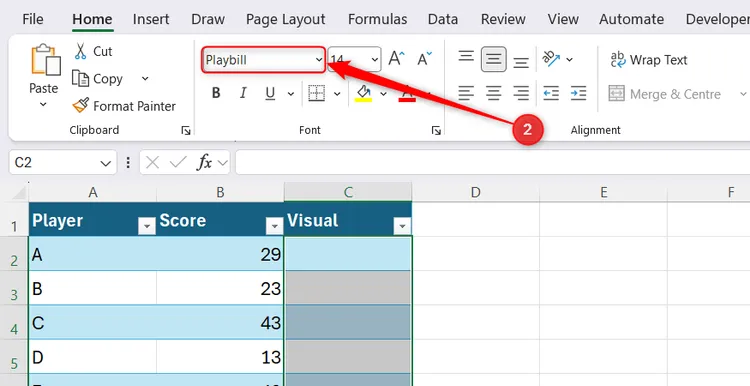
Task: Click the Wrap Text button
Action: pyautogui.click(x=649, y=60)
